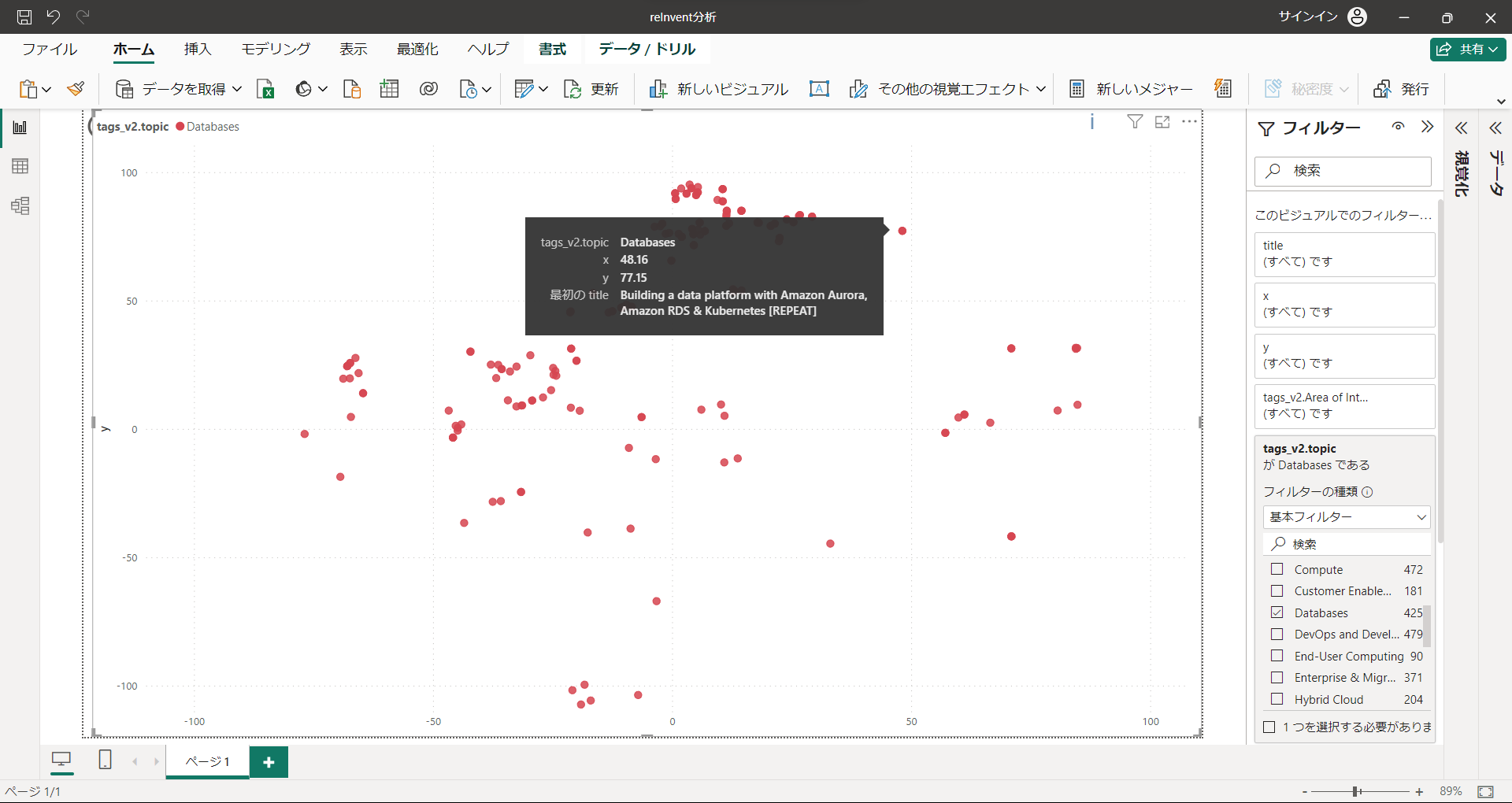Open the 基本フィルター filter type dropdown
This screenshot has width=1512, height=803.
pyautogui.click(x=1347, y=517)
